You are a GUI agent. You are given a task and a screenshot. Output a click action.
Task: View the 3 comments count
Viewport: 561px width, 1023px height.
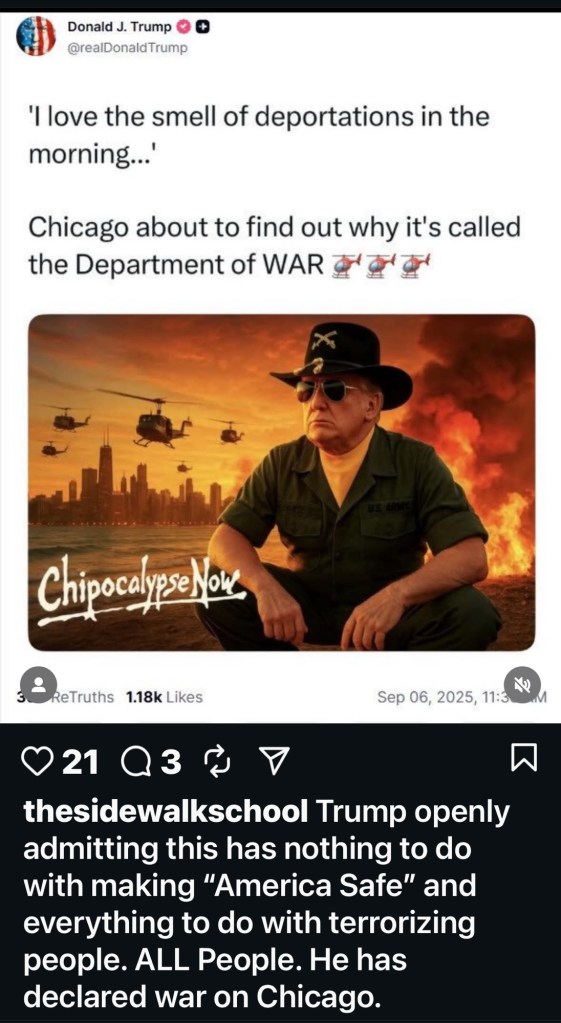[x=171, y=761]
